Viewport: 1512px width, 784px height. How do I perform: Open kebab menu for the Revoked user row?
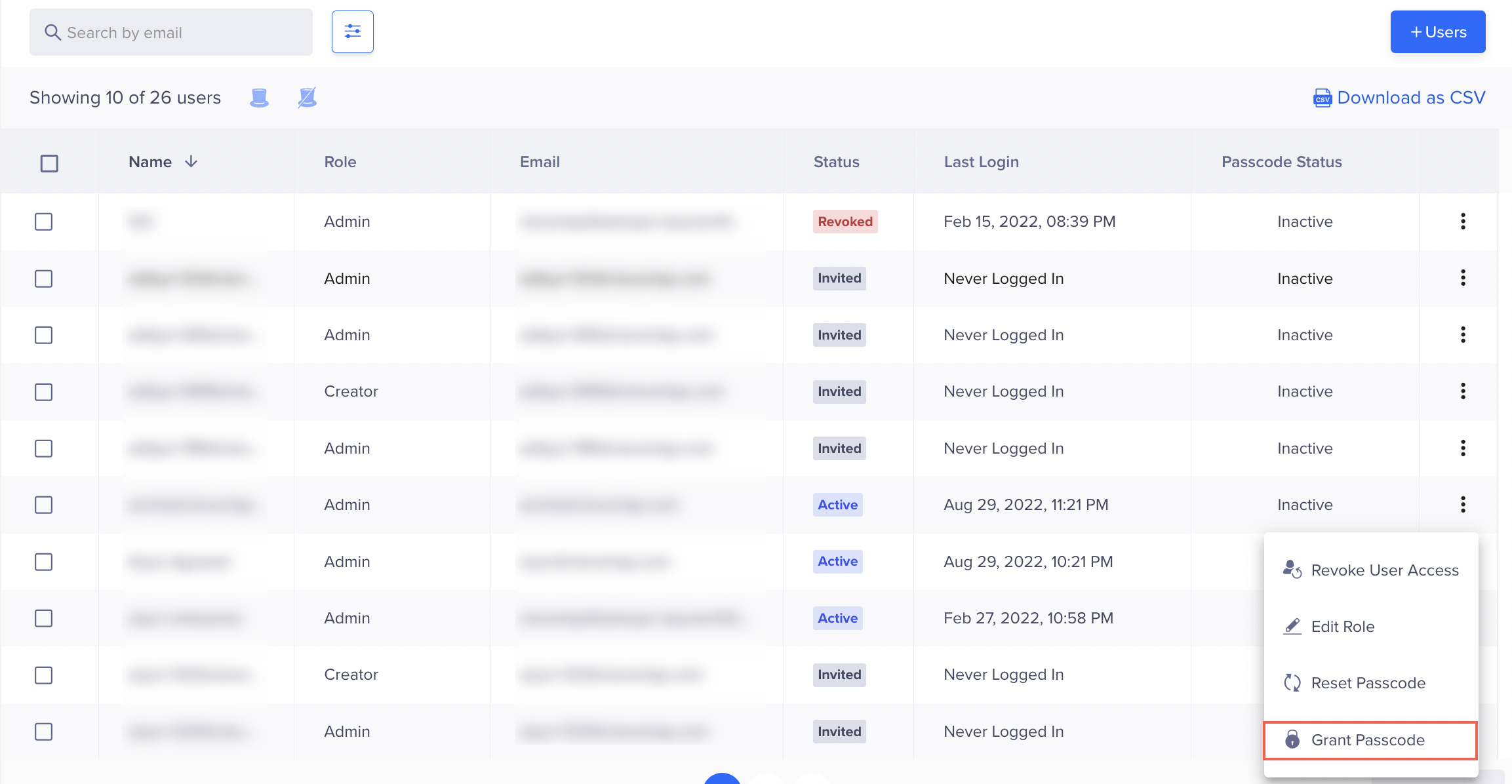pos(1463,222)
